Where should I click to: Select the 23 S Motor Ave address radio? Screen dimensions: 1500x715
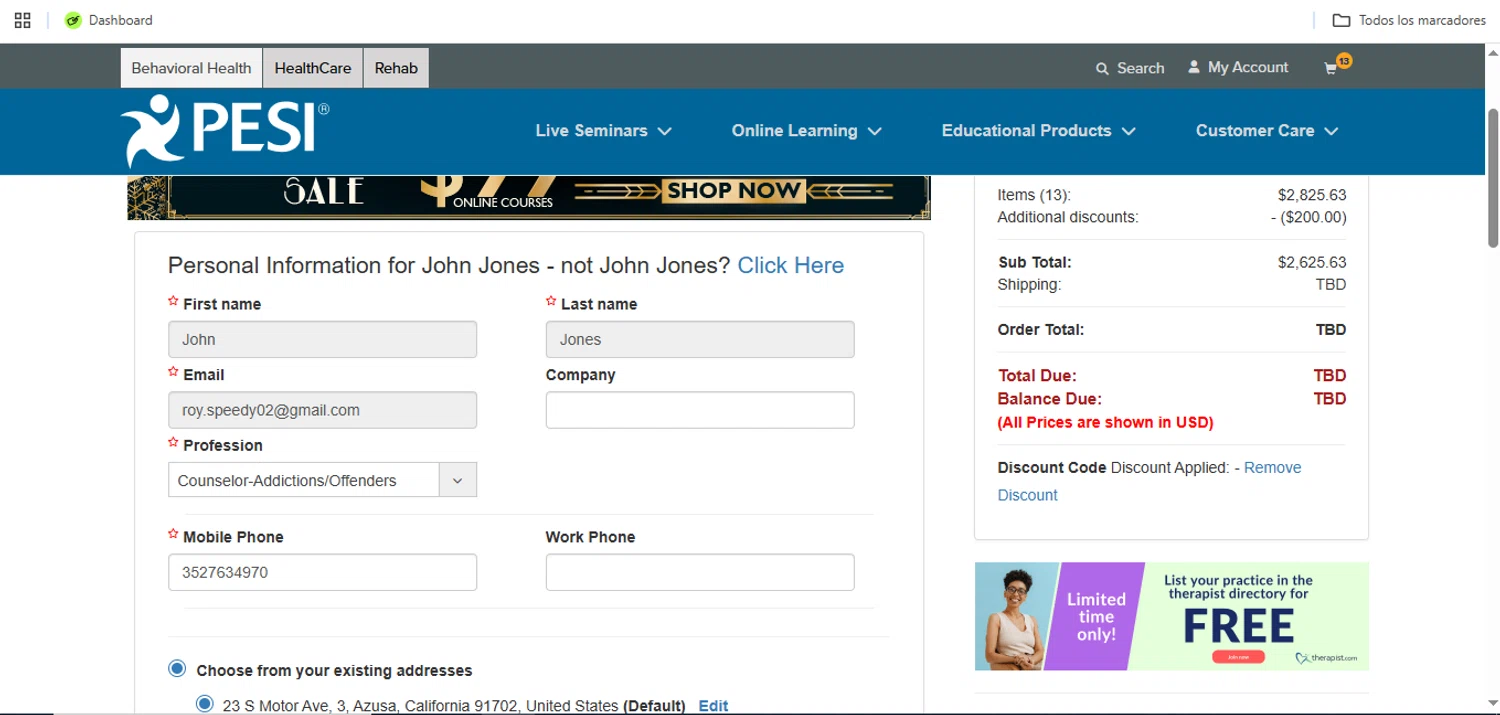[x=205, y=704]
